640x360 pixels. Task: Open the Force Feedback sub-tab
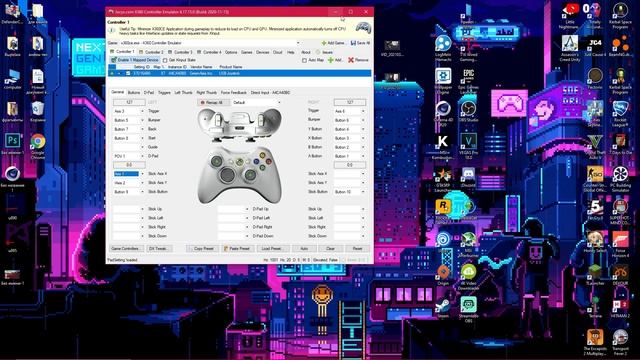click(x=234, y=93)
